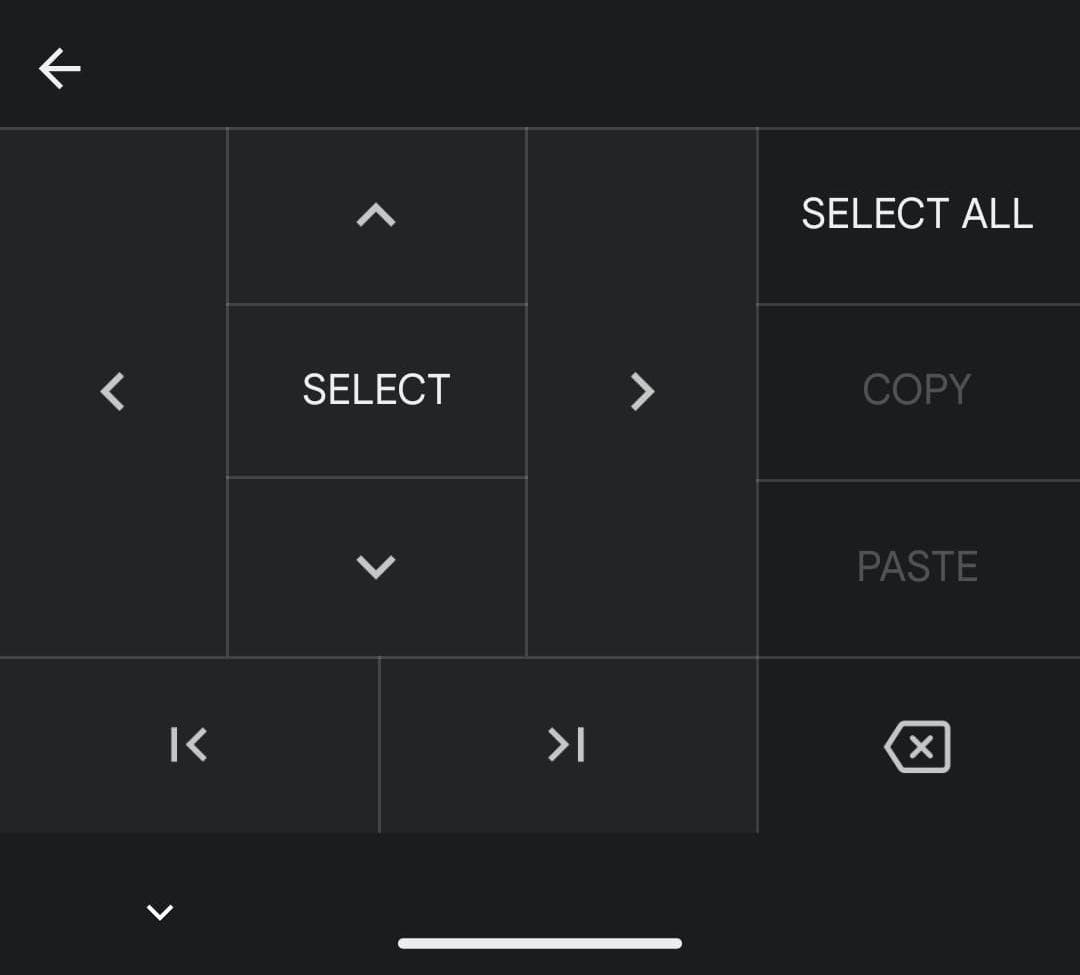This screenshot has height=975, width=1080.
Task: Collapse the keyboard with bottom chevron
Action: [x=160, y=911]
